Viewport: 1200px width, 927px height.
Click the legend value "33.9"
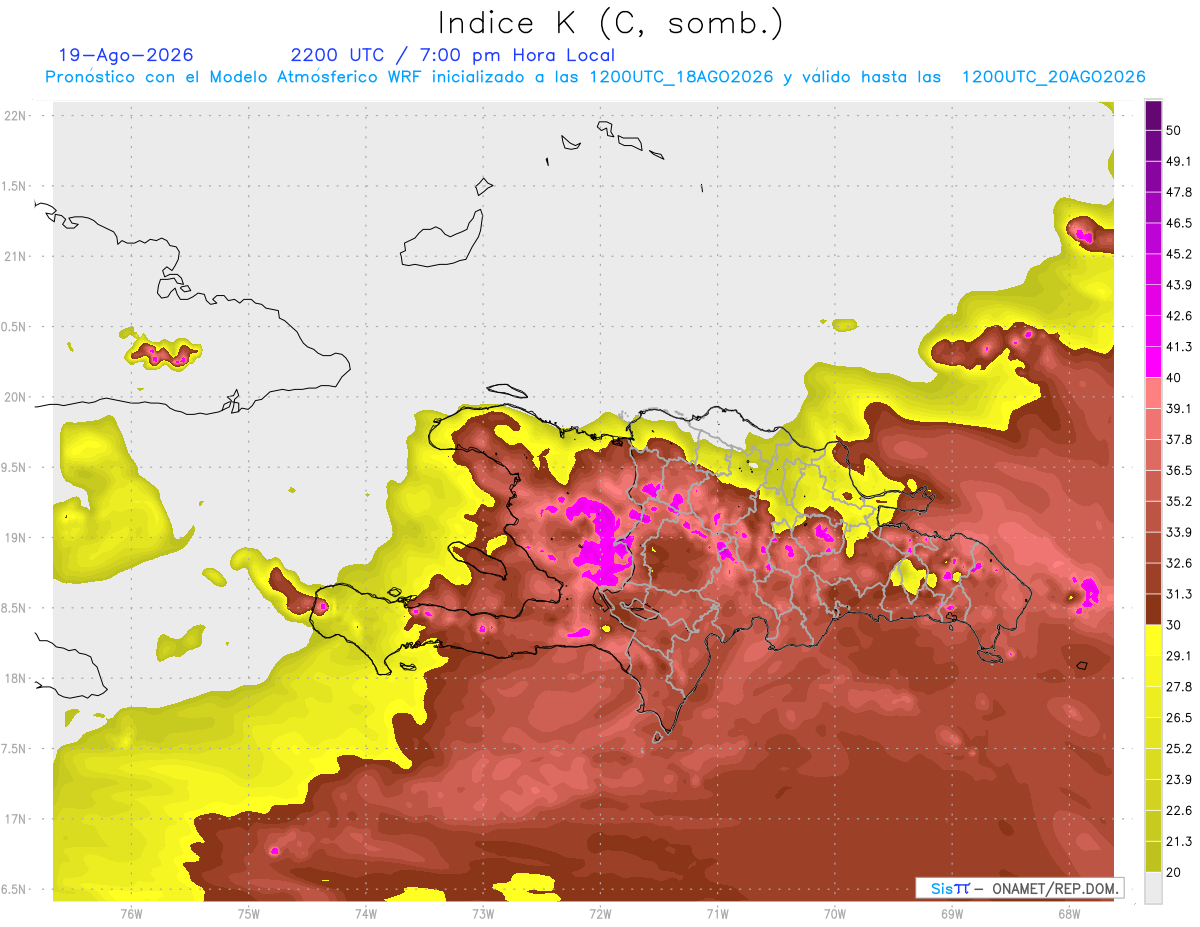point(1178,532)
